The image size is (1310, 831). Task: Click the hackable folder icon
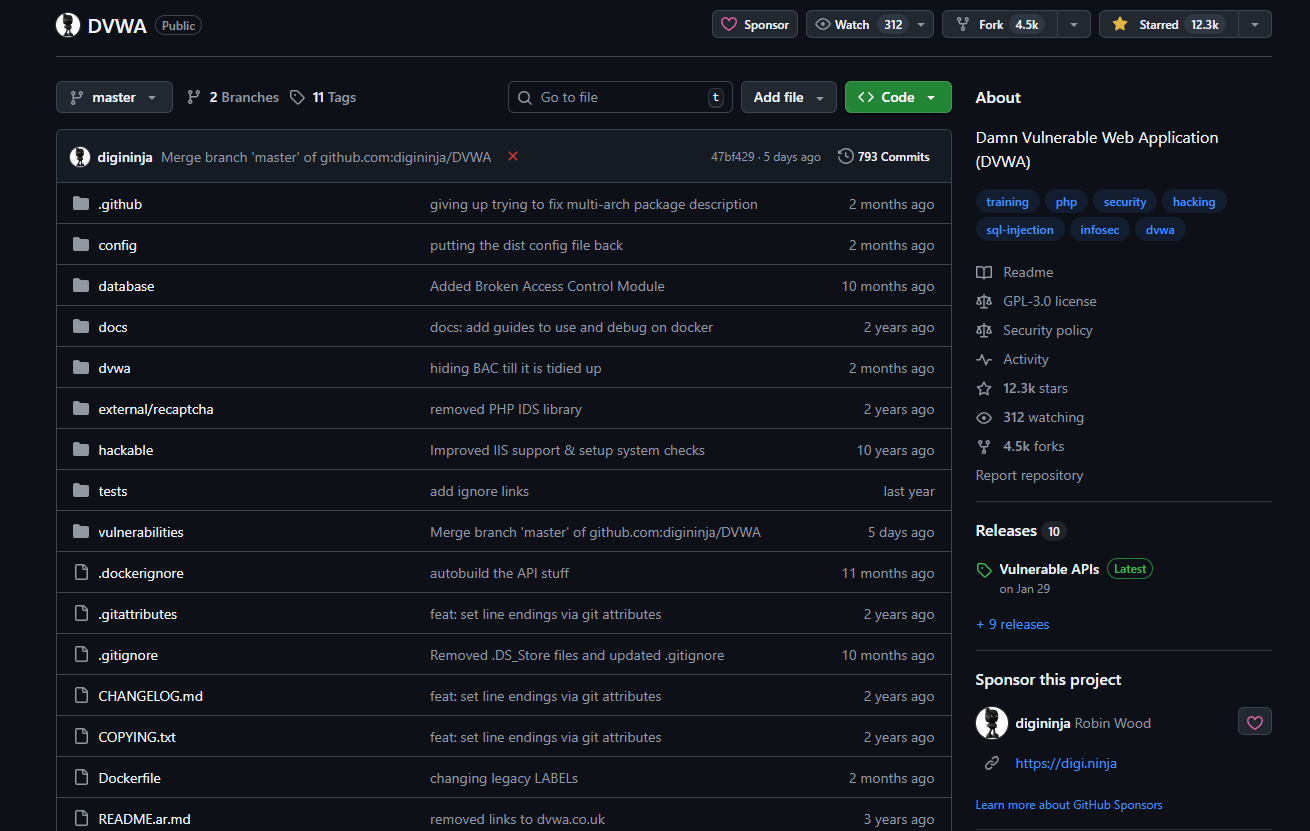(x=81, y=450)
